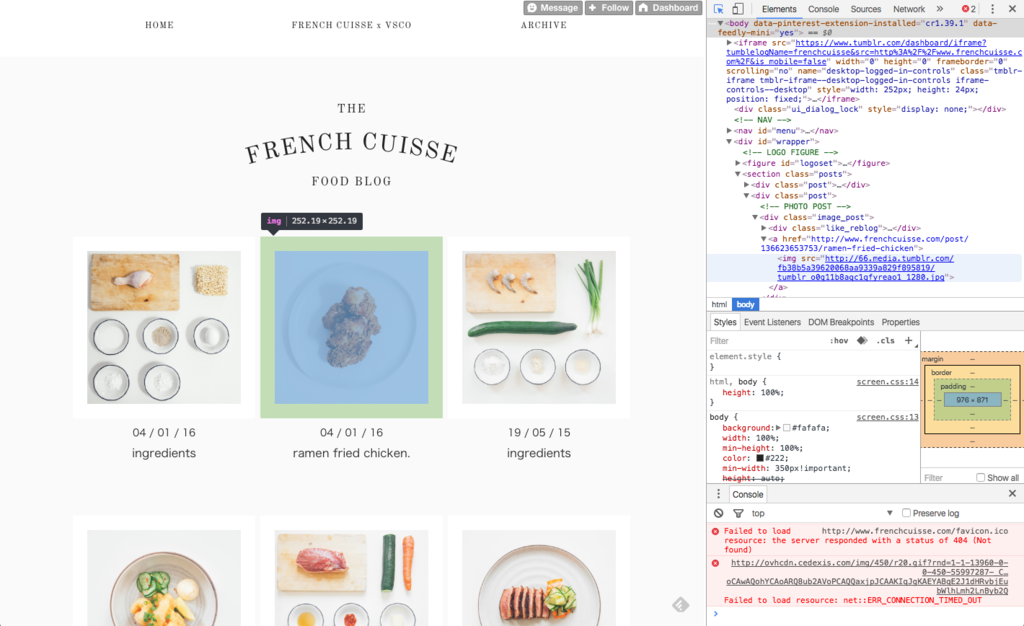Viewport: 1024px width, 626px height.
Task: Check the Show all checkbox
Action: click(980, 477)
